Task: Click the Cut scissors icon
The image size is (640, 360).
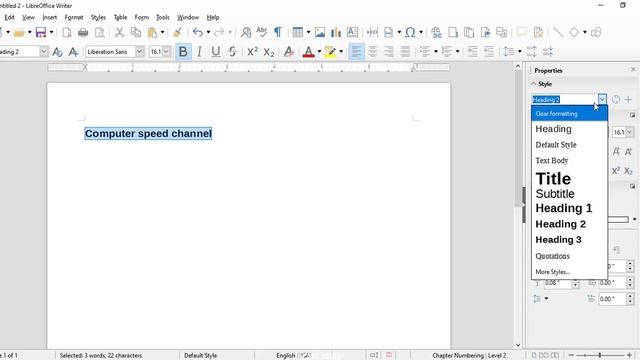Action: point(119,32)
